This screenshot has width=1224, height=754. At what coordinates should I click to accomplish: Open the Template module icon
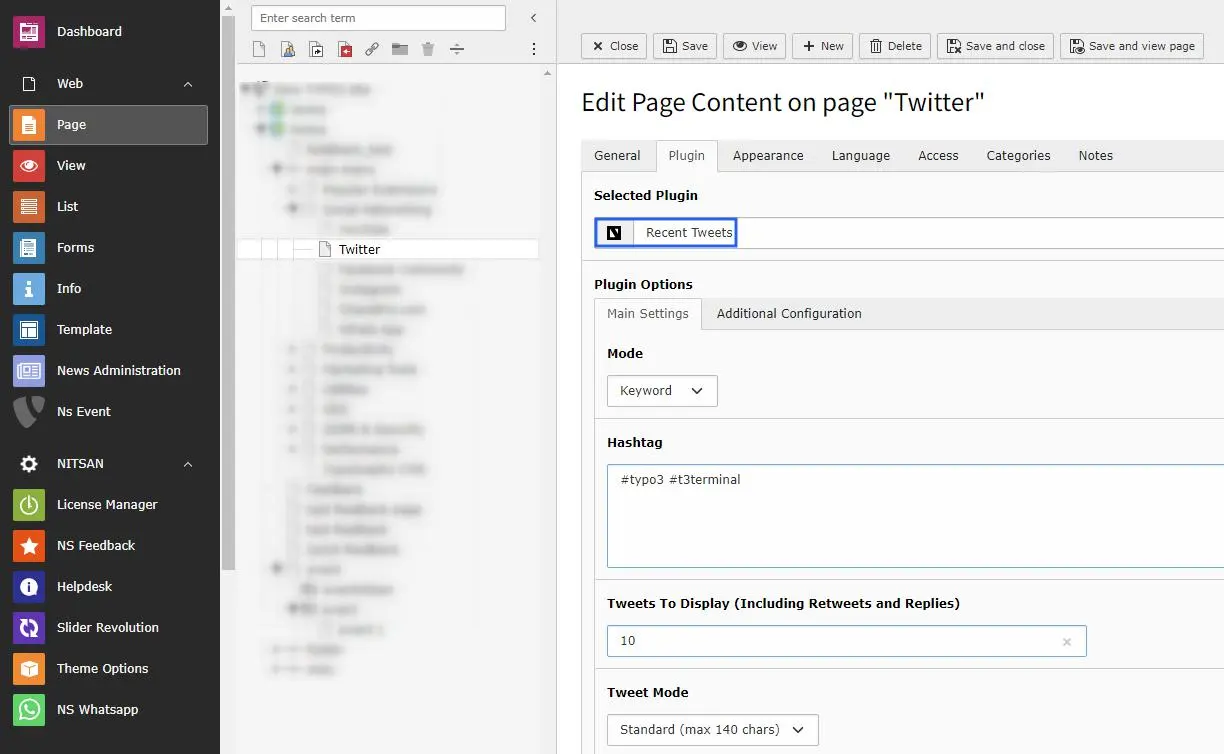tap(29, 330)
